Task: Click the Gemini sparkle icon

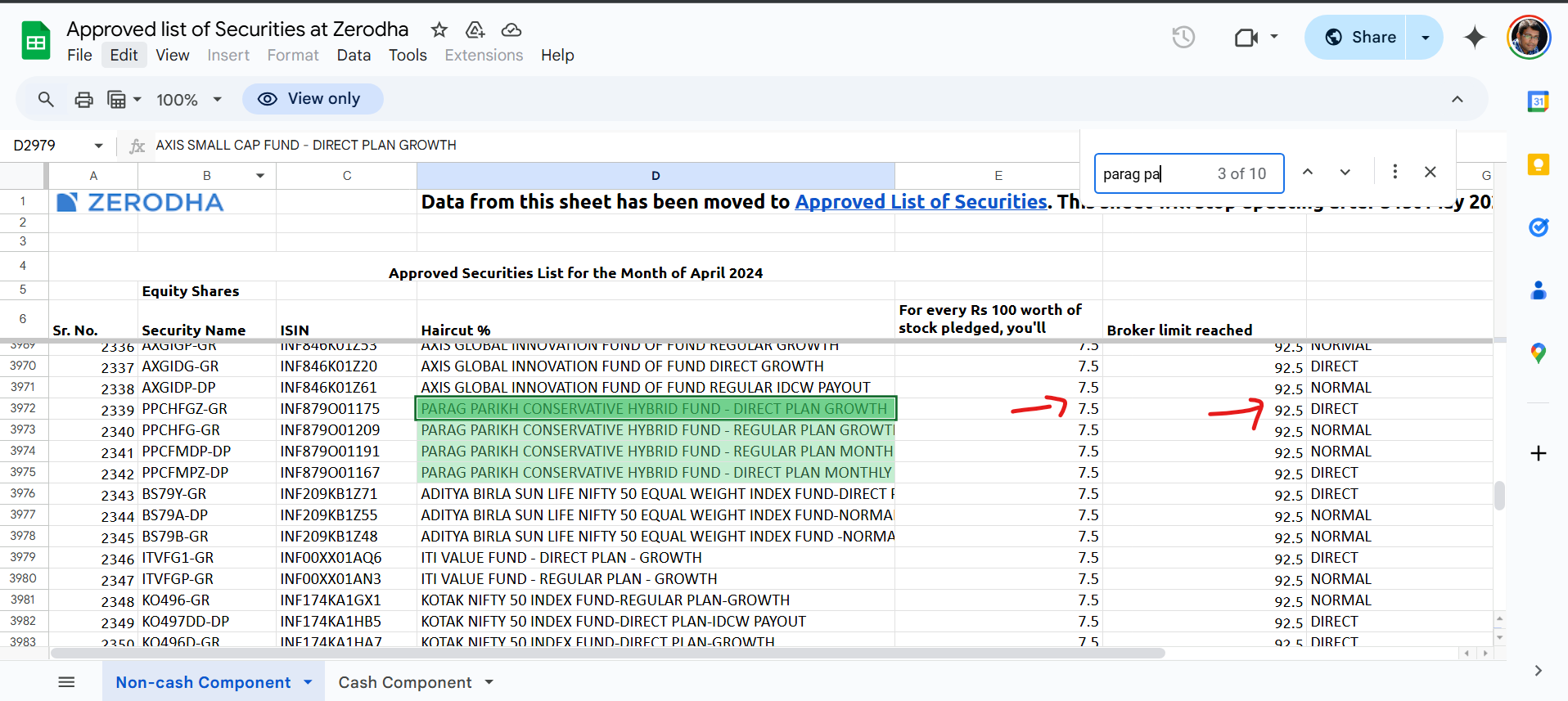Action: (x=1475, y=38)
